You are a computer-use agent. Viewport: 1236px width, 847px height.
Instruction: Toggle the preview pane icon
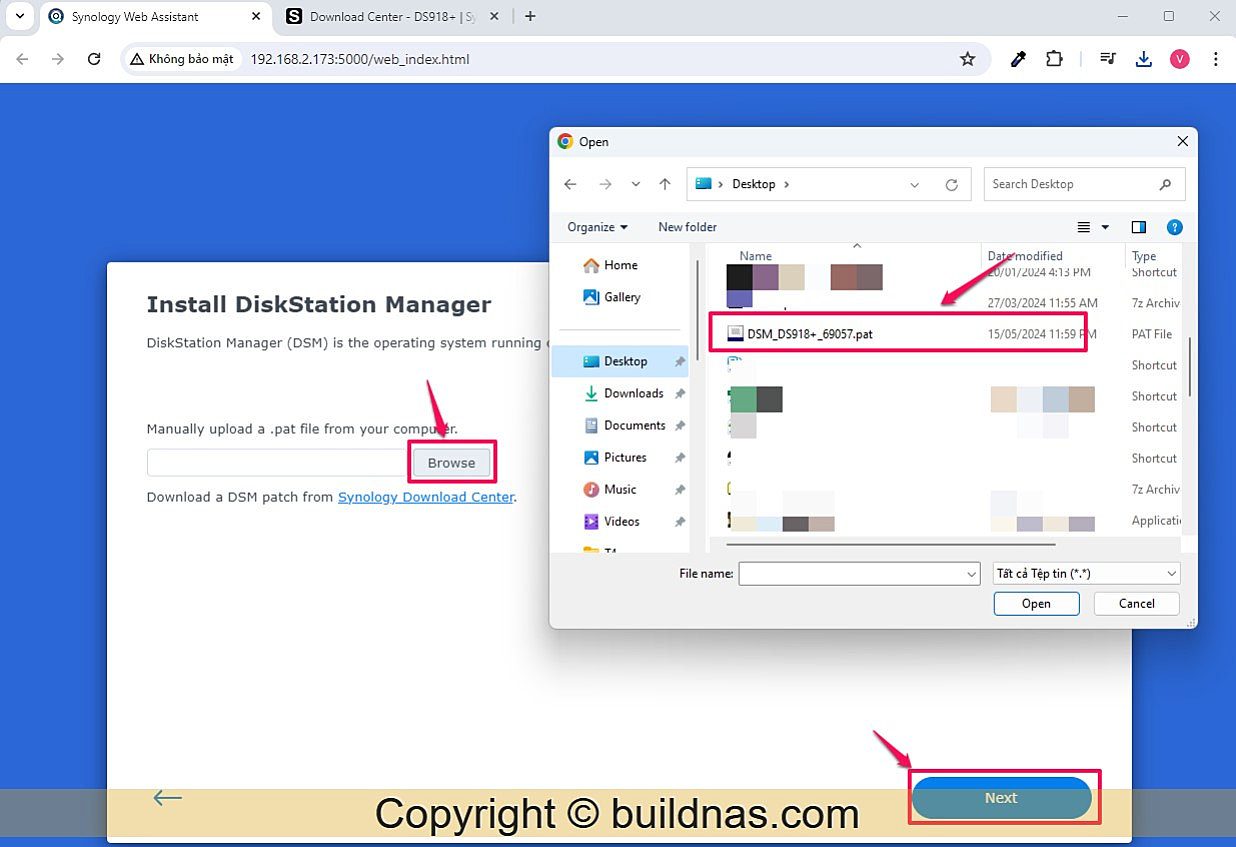click(x=1138, y=227)
